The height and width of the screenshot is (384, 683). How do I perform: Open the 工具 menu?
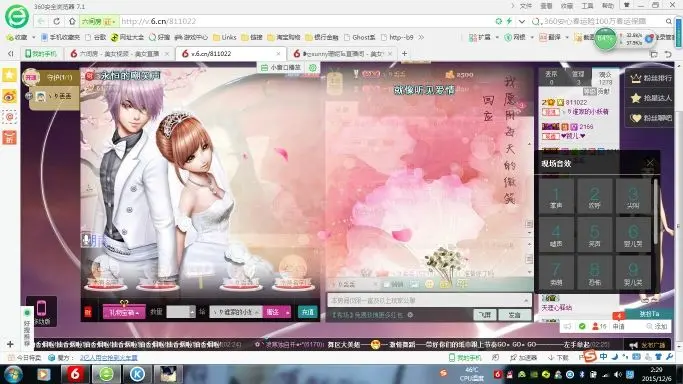587,6
